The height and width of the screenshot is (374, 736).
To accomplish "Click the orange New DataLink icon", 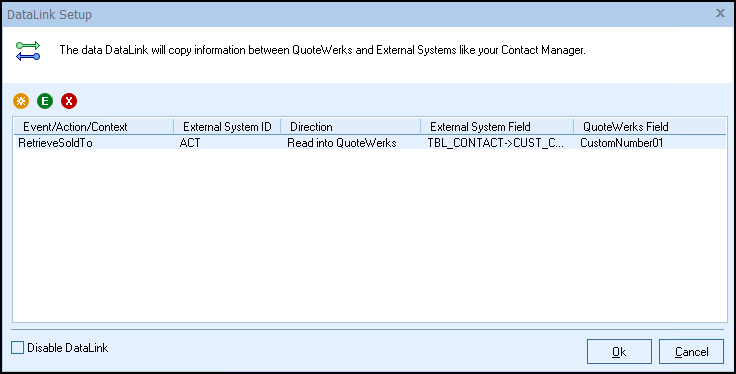I will (x=21, y=101).
